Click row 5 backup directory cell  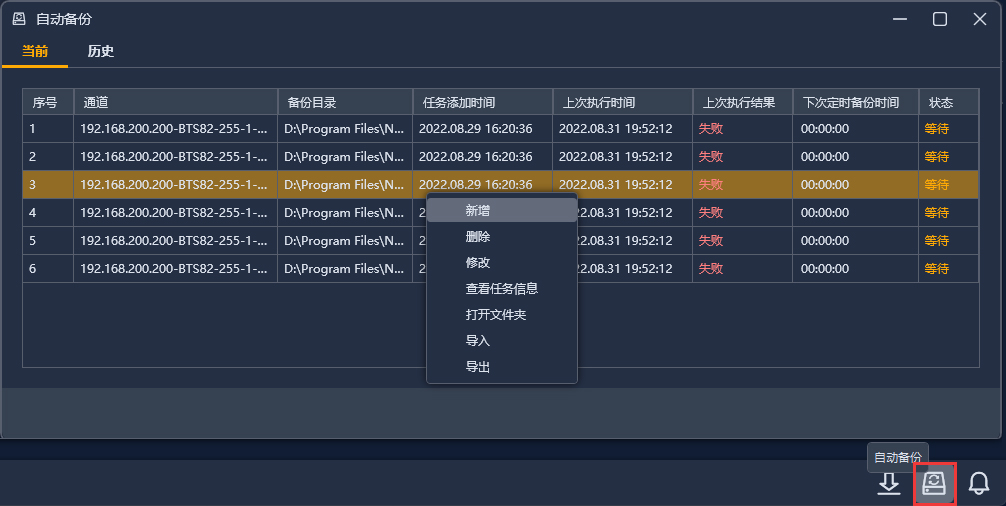coord(345,240)
